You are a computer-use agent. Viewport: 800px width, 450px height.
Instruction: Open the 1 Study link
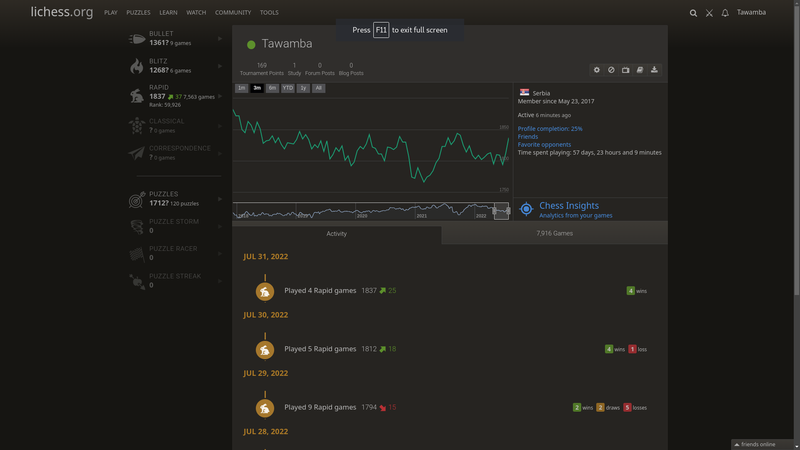tap(294, 69)
